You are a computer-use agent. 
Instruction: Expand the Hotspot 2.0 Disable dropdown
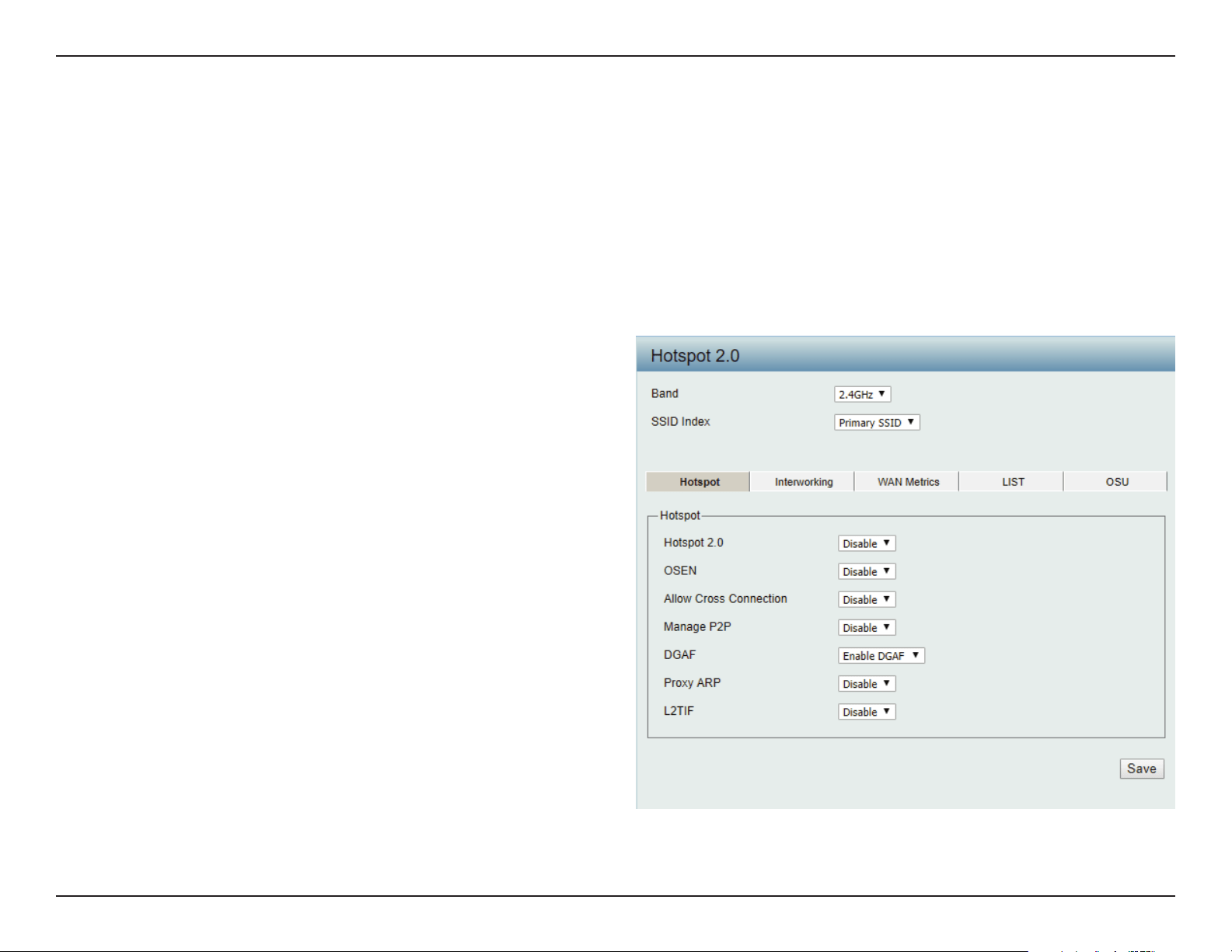(867, 543)
